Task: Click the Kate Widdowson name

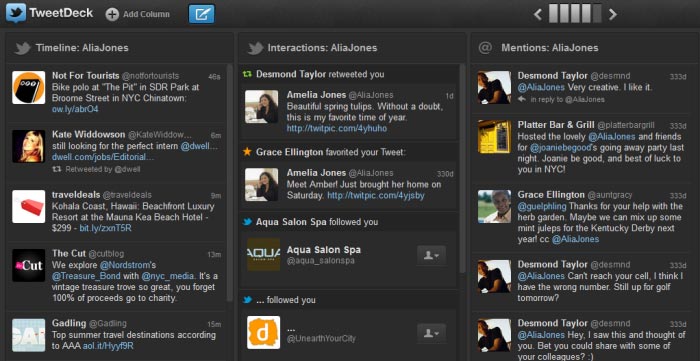Action: [88, 134]
